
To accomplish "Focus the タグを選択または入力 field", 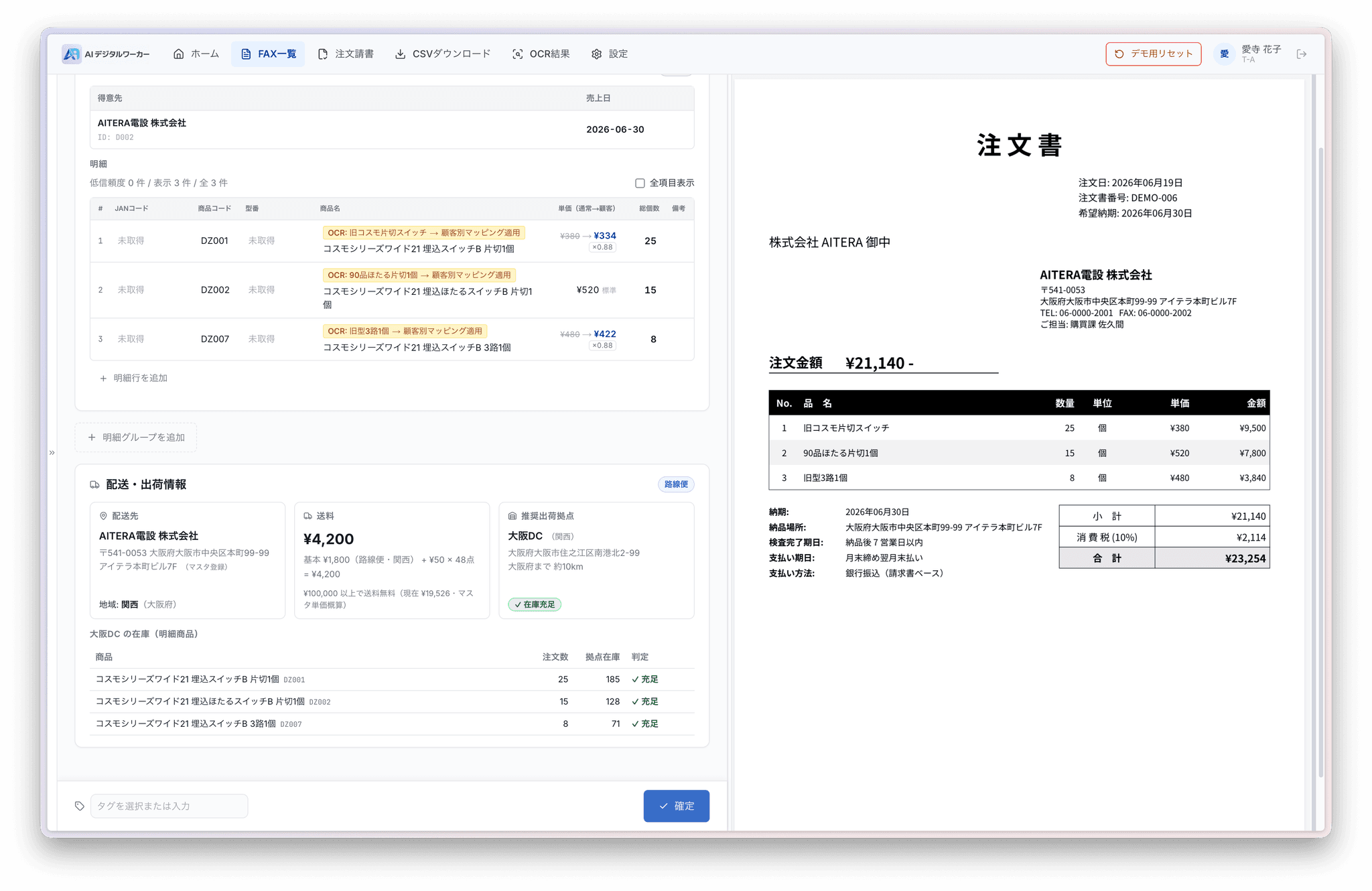I will tap(169, 806).
